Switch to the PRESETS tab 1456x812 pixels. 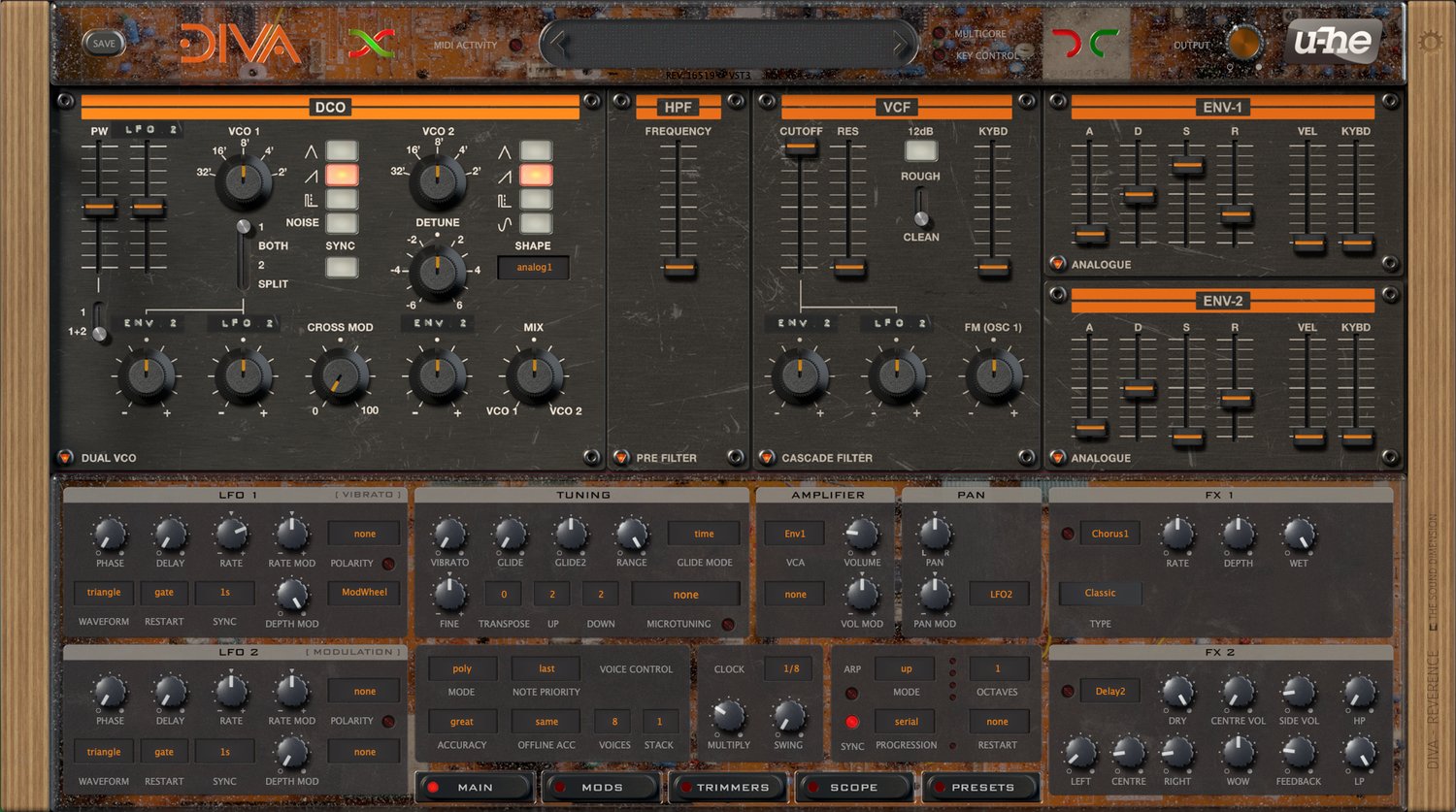(981, 787)
